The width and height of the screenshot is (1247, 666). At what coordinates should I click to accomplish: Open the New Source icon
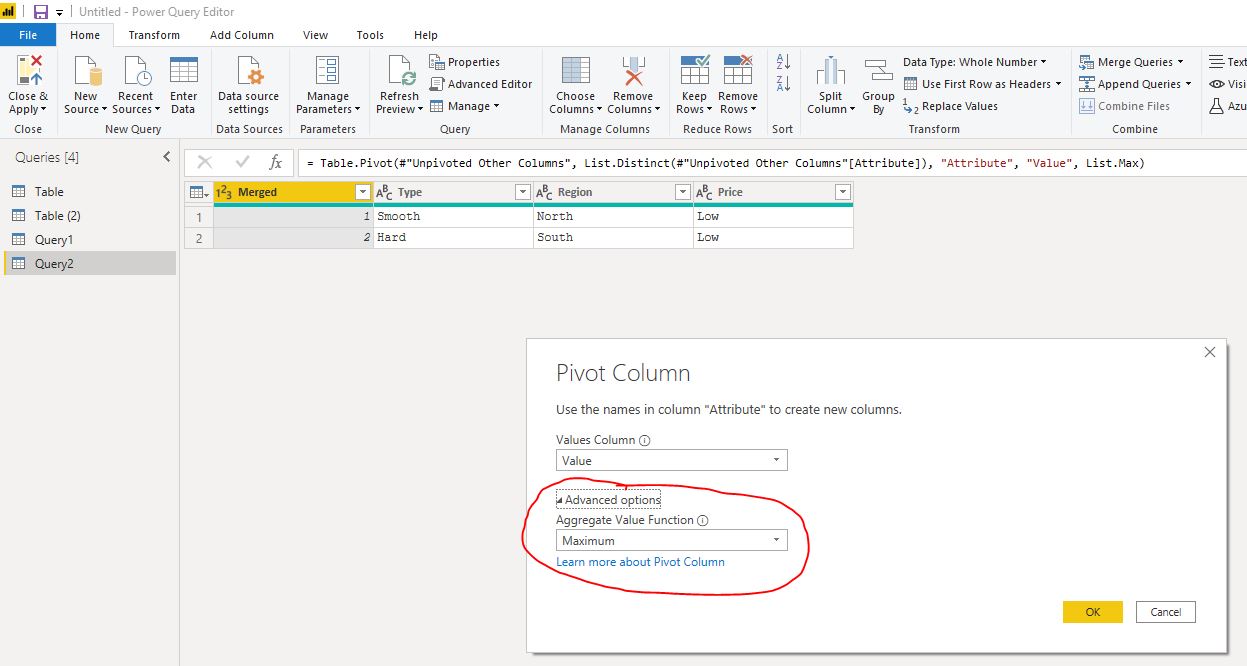[86, 72]
